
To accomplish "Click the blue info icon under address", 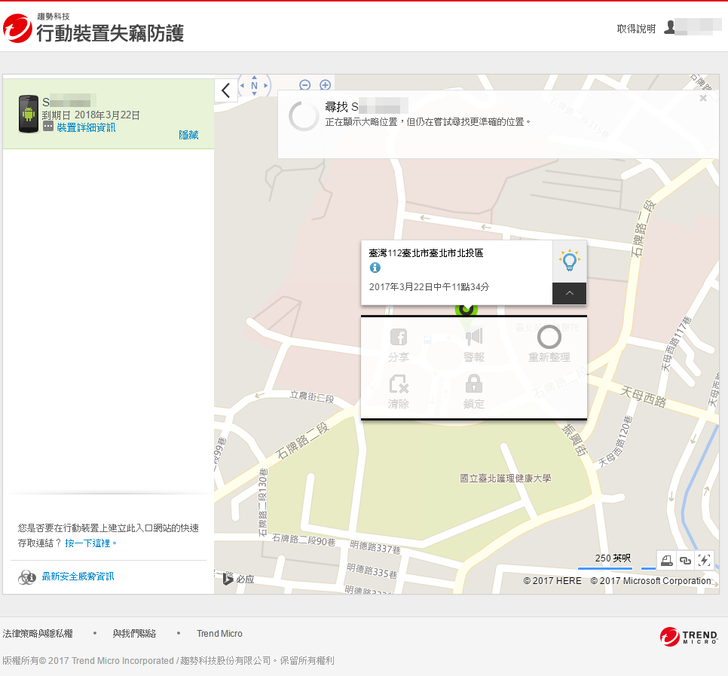I will click(375, 268).
